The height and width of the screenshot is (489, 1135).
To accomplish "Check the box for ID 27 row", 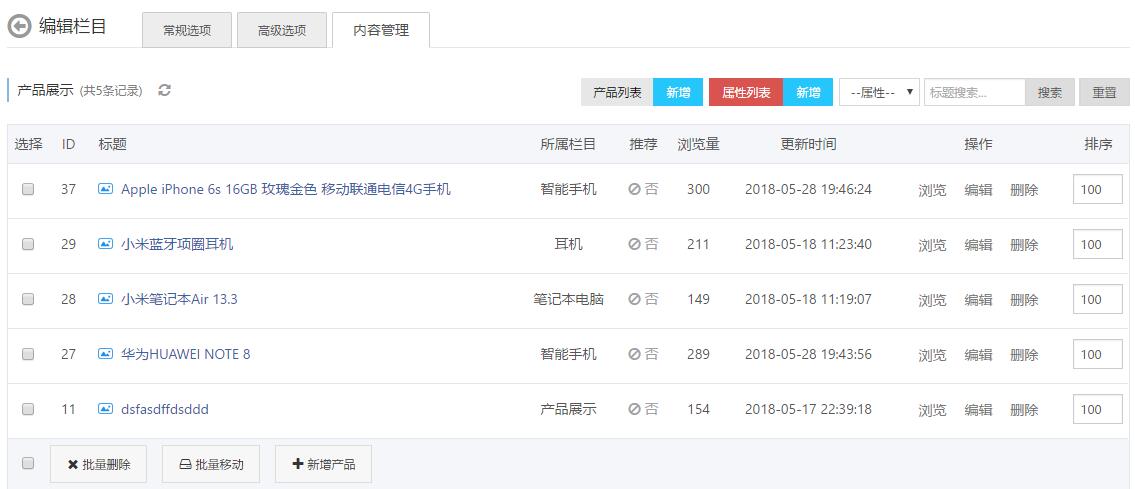I will tap(28, 354).
